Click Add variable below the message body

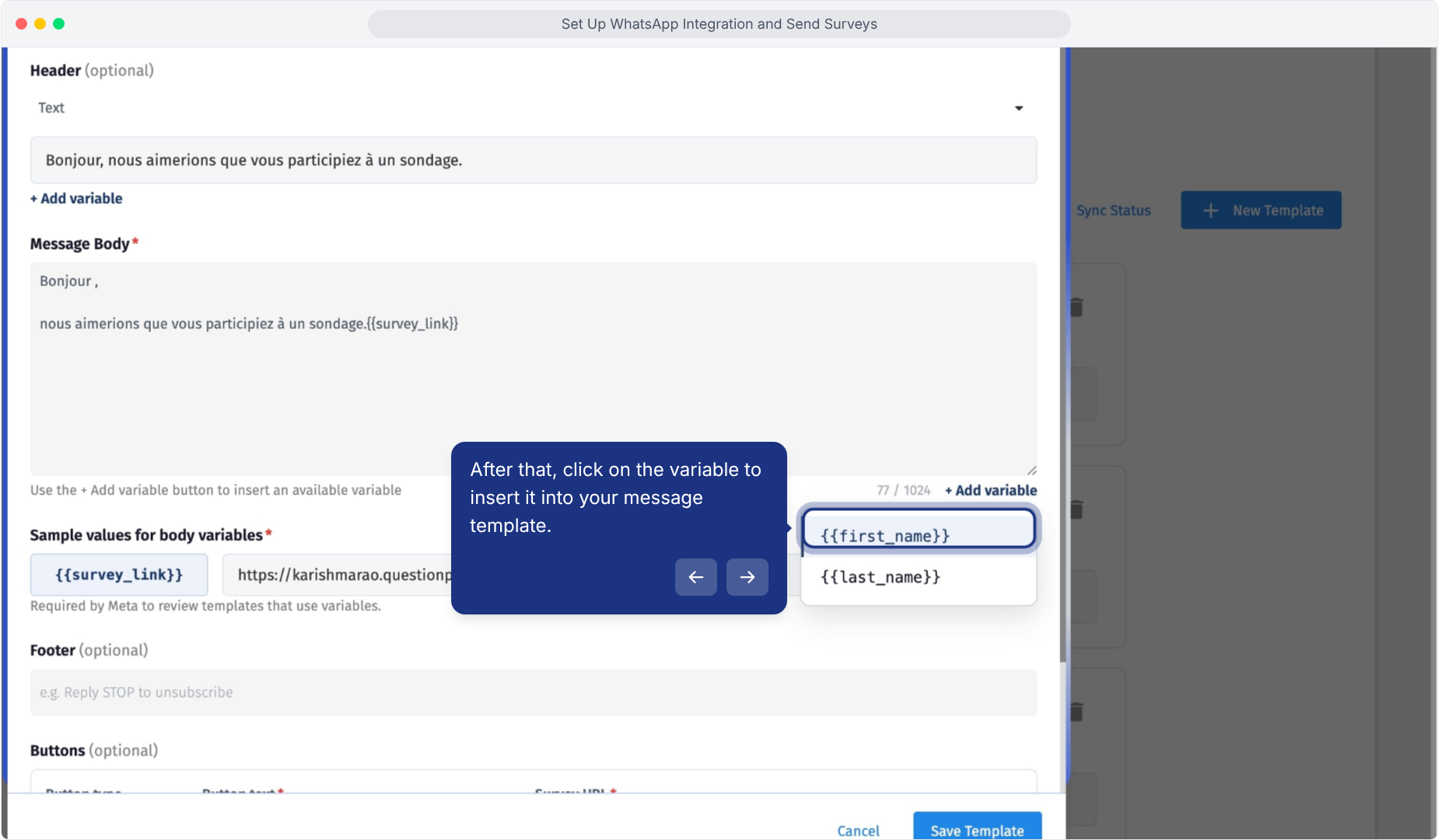tap(991, 491)
